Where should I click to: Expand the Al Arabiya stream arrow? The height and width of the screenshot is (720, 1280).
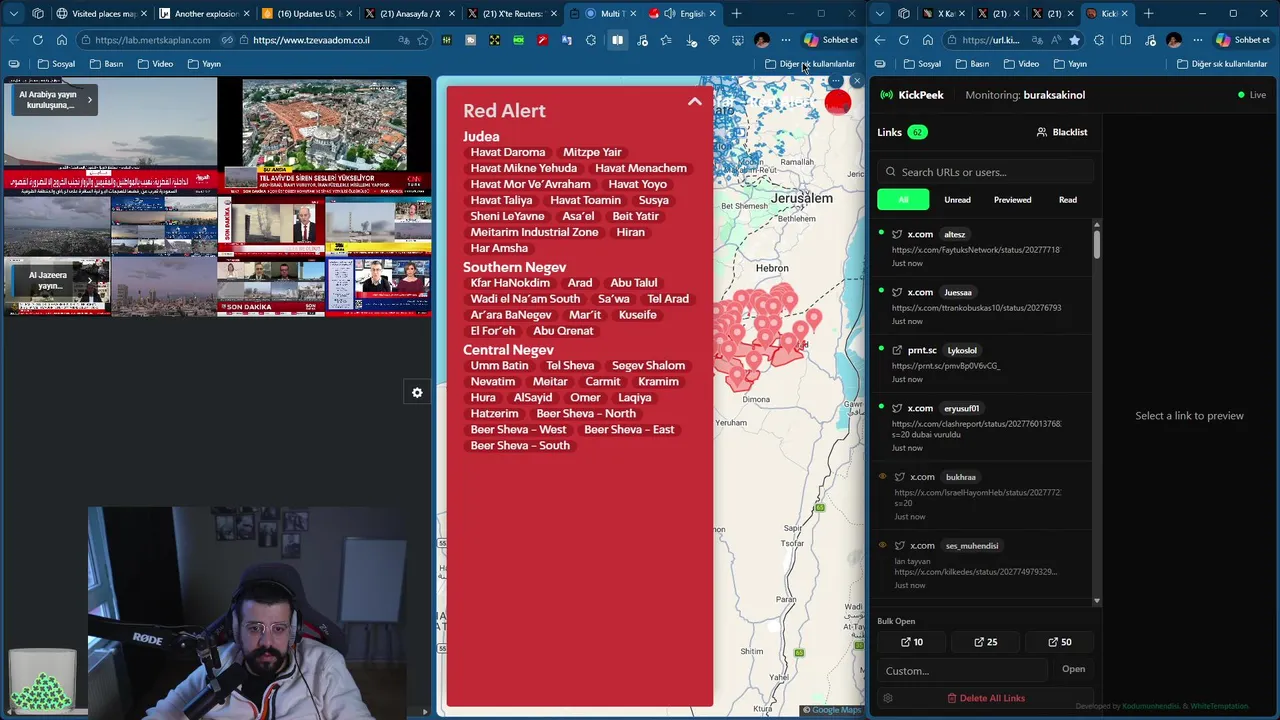[x=89, y=100]
